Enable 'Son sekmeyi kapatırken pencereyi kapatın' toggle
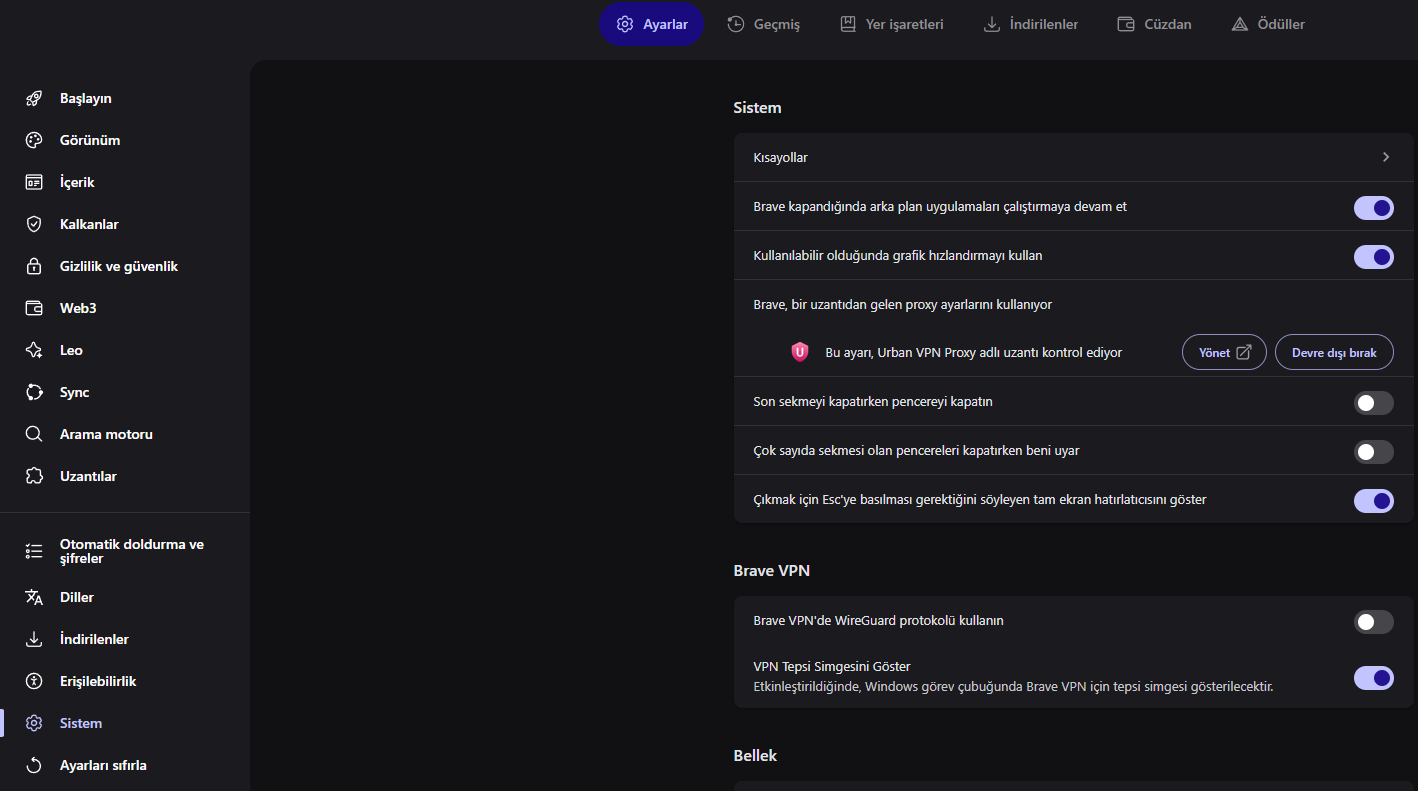 click(1374, 402)
